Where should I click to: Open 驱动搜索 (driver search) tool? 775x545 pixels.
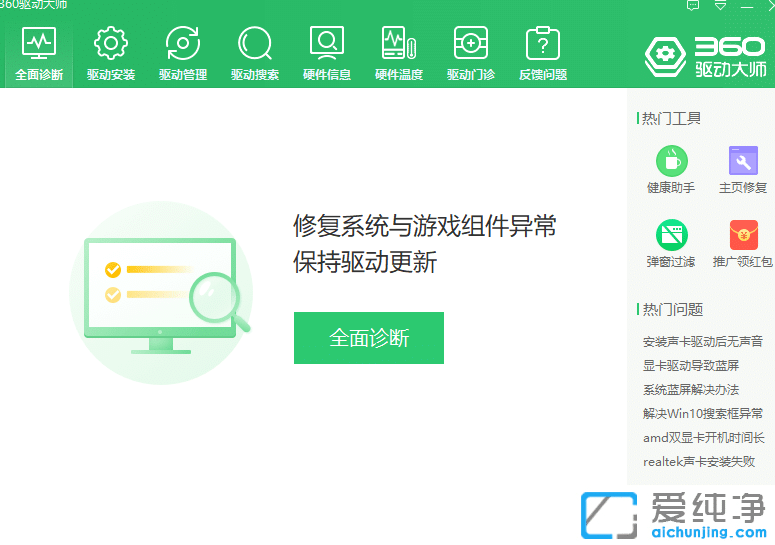(254, 54)
